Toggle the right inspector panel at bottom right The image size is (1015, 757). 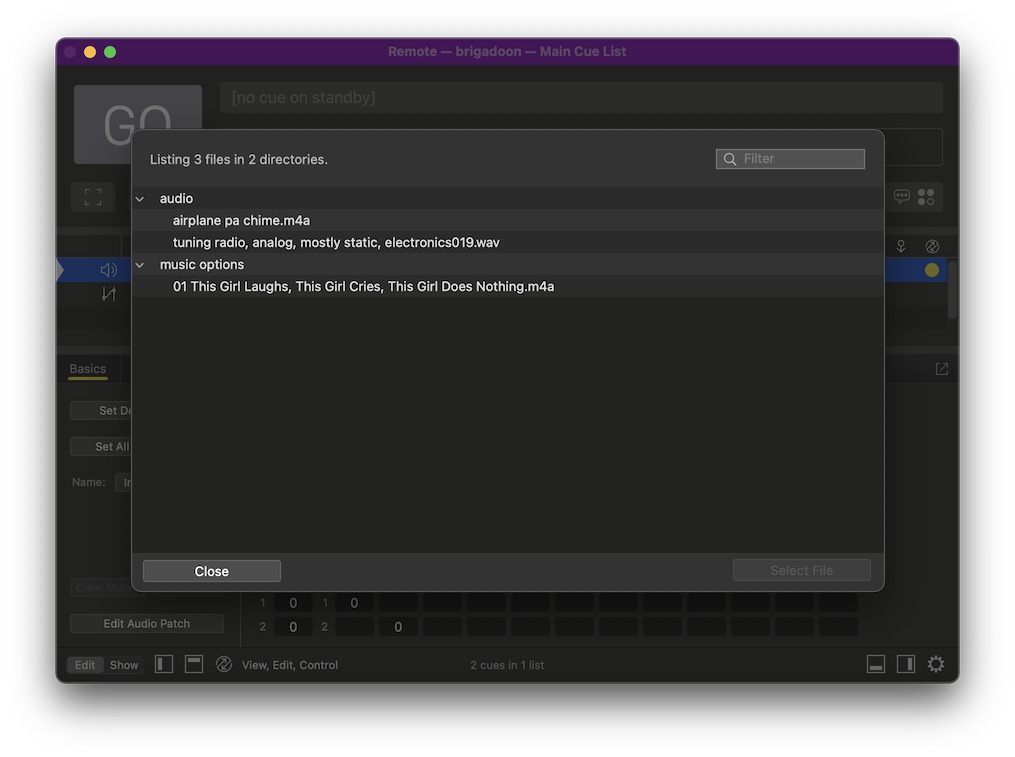905,663
